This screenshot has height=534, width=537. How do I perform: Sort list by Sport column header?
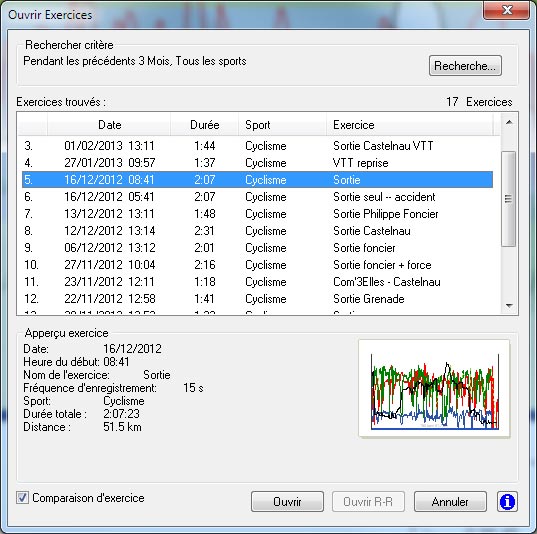282,125
